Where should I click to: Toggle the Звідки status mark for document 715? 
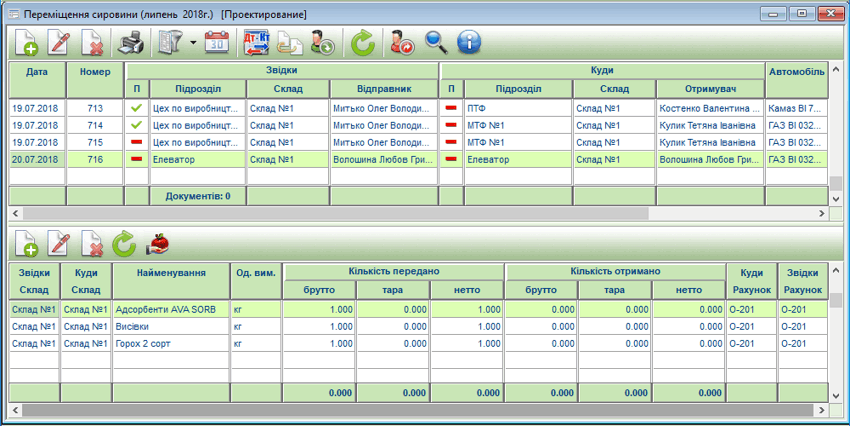point(136,142)
